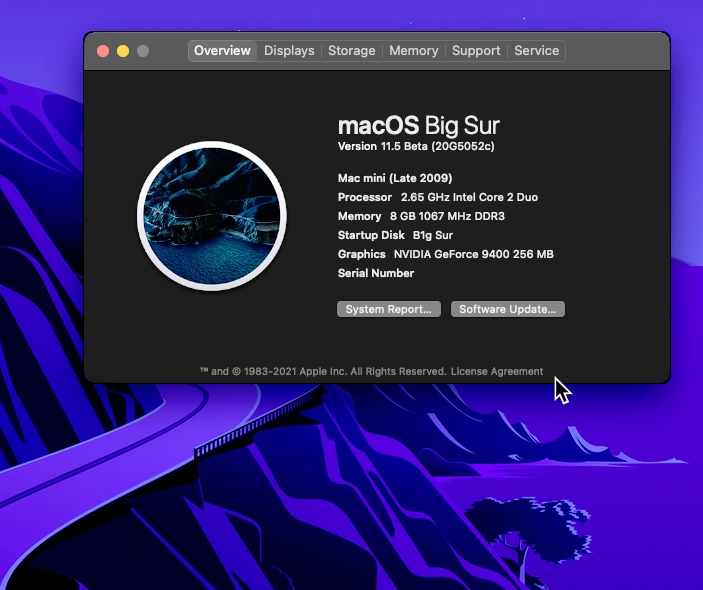Image resolution: width=703 pixels, height=590 pixels.
Task: Click the B1g Sur startup disk name
Action: 433,235
